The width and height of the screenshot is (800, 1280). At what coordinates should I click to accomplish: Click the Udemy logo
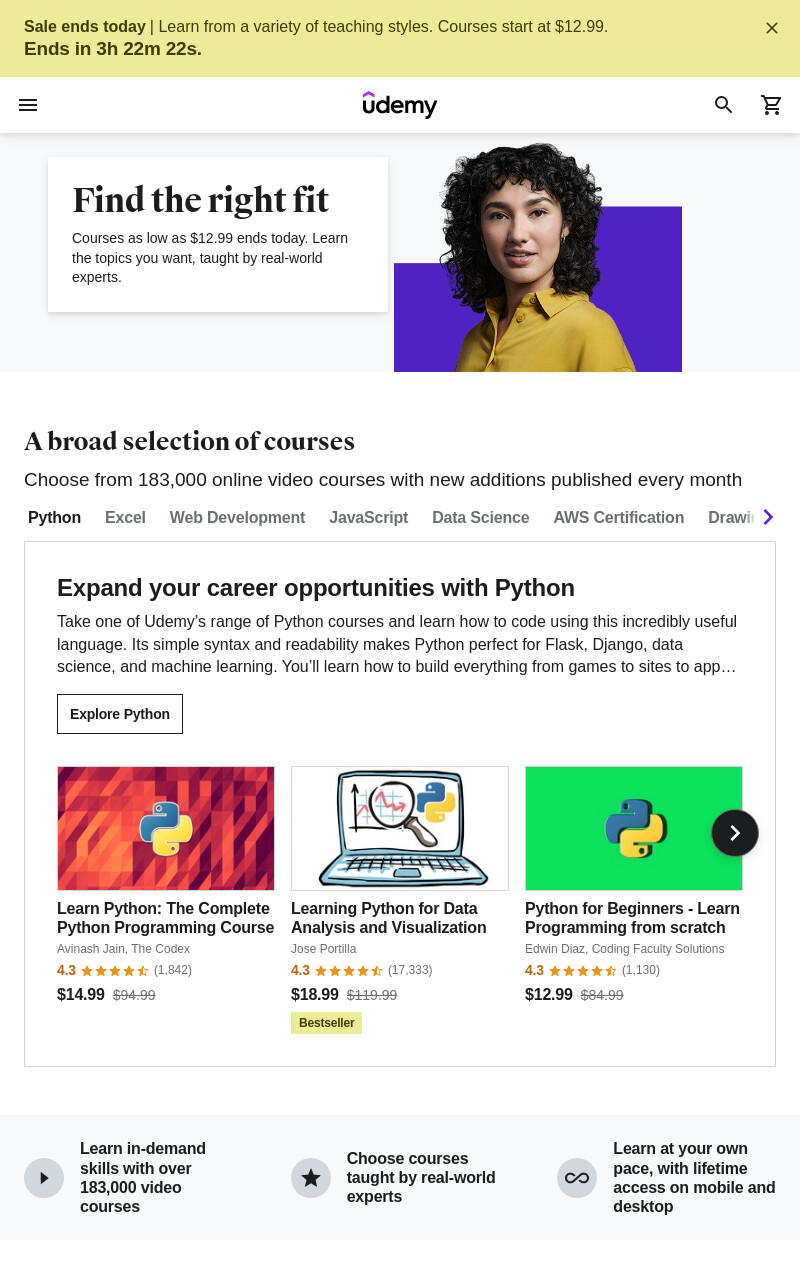pos(400,105)
